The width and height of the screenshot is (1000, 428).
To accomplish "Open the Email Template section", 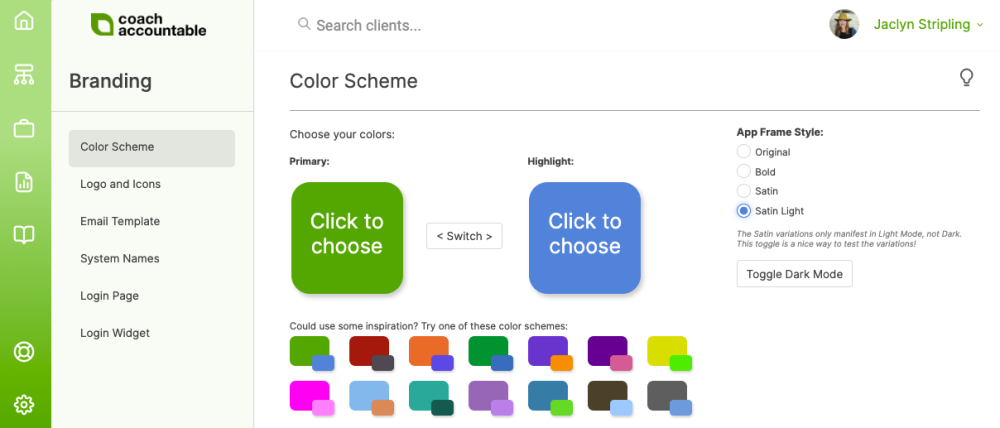I will pos(120,221).
